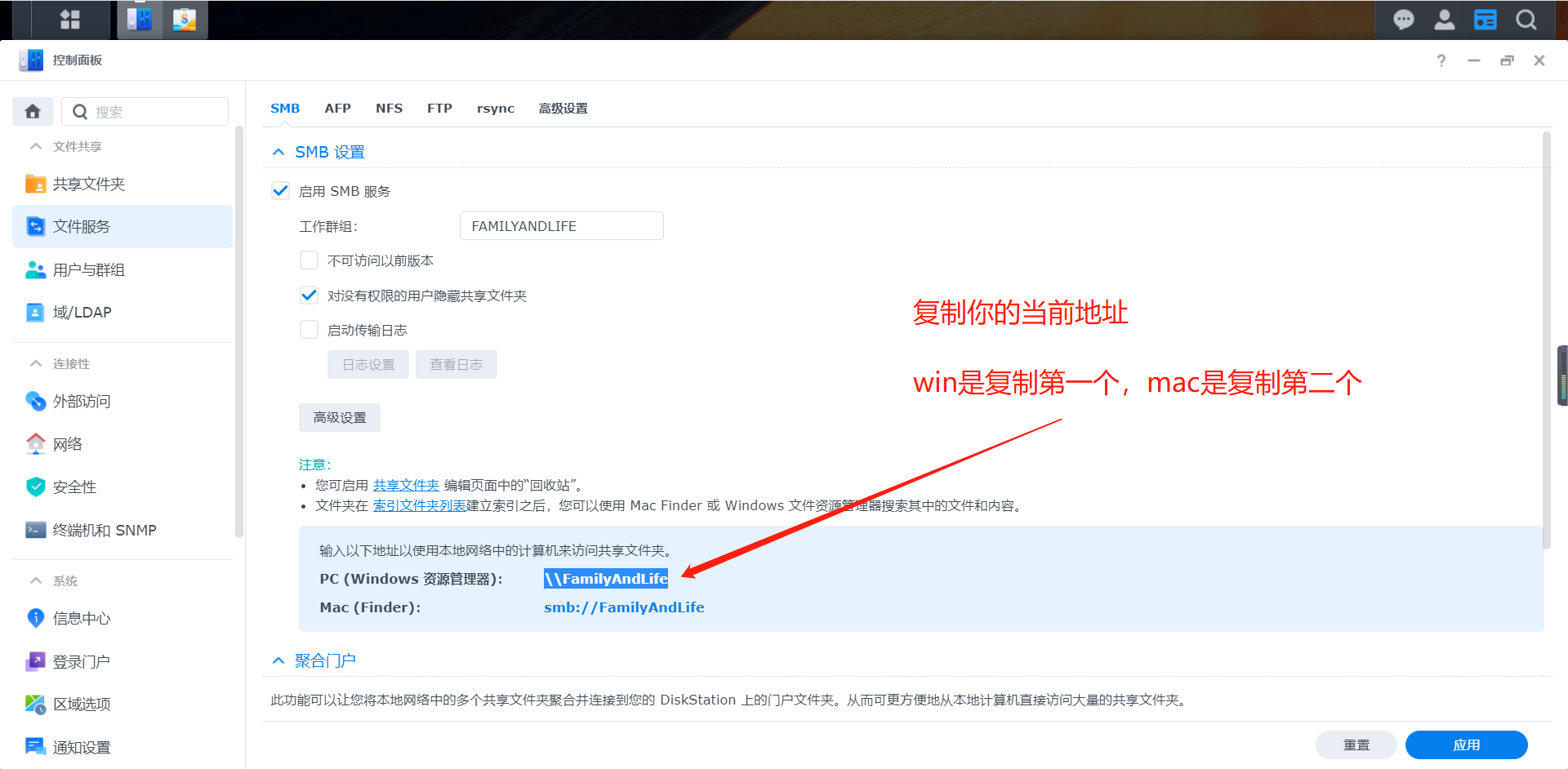The width and height of the screenshot is (1568, 769).
Task: Open the notifications chat bubble icon
Action: 1403,20
